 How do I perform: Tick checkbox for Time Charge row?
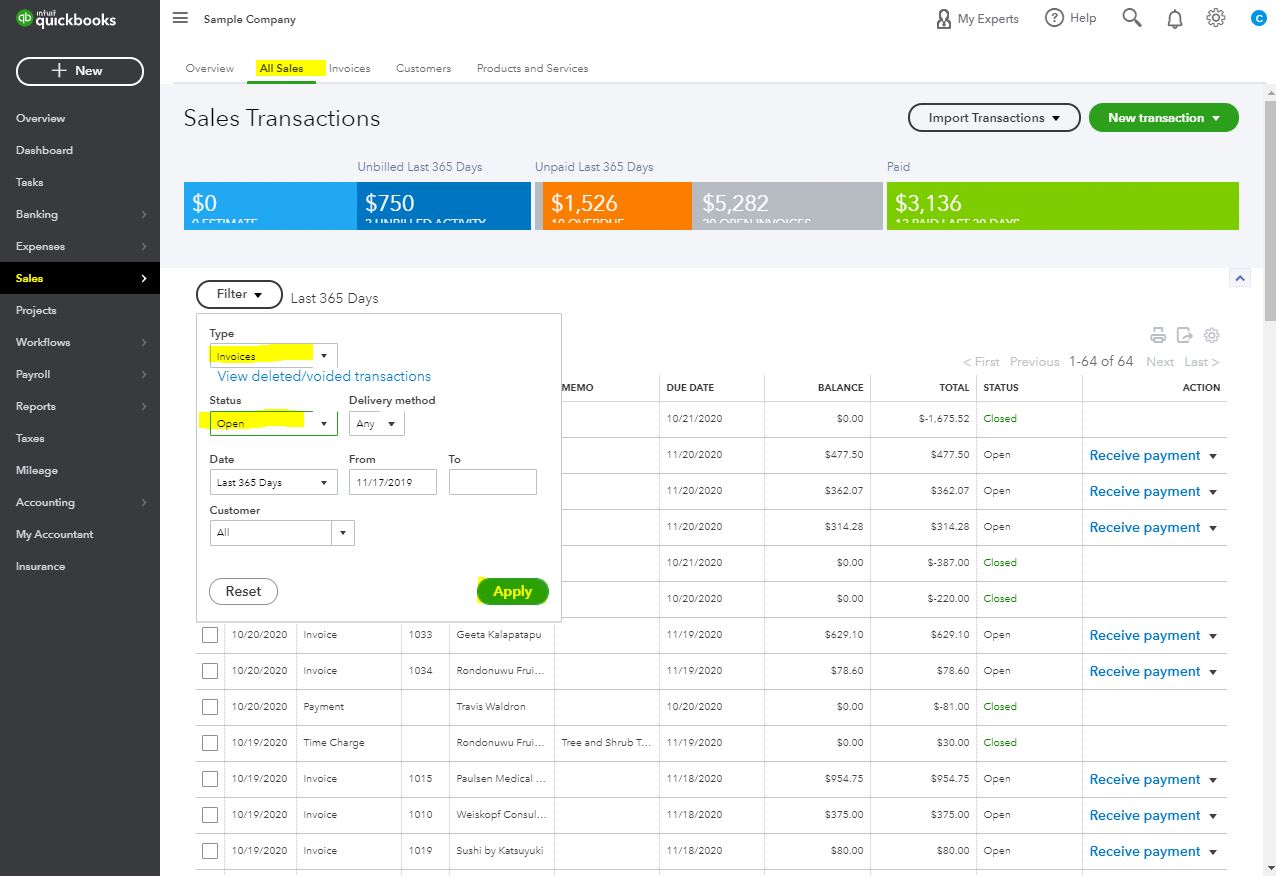click(x=210, y=743)
